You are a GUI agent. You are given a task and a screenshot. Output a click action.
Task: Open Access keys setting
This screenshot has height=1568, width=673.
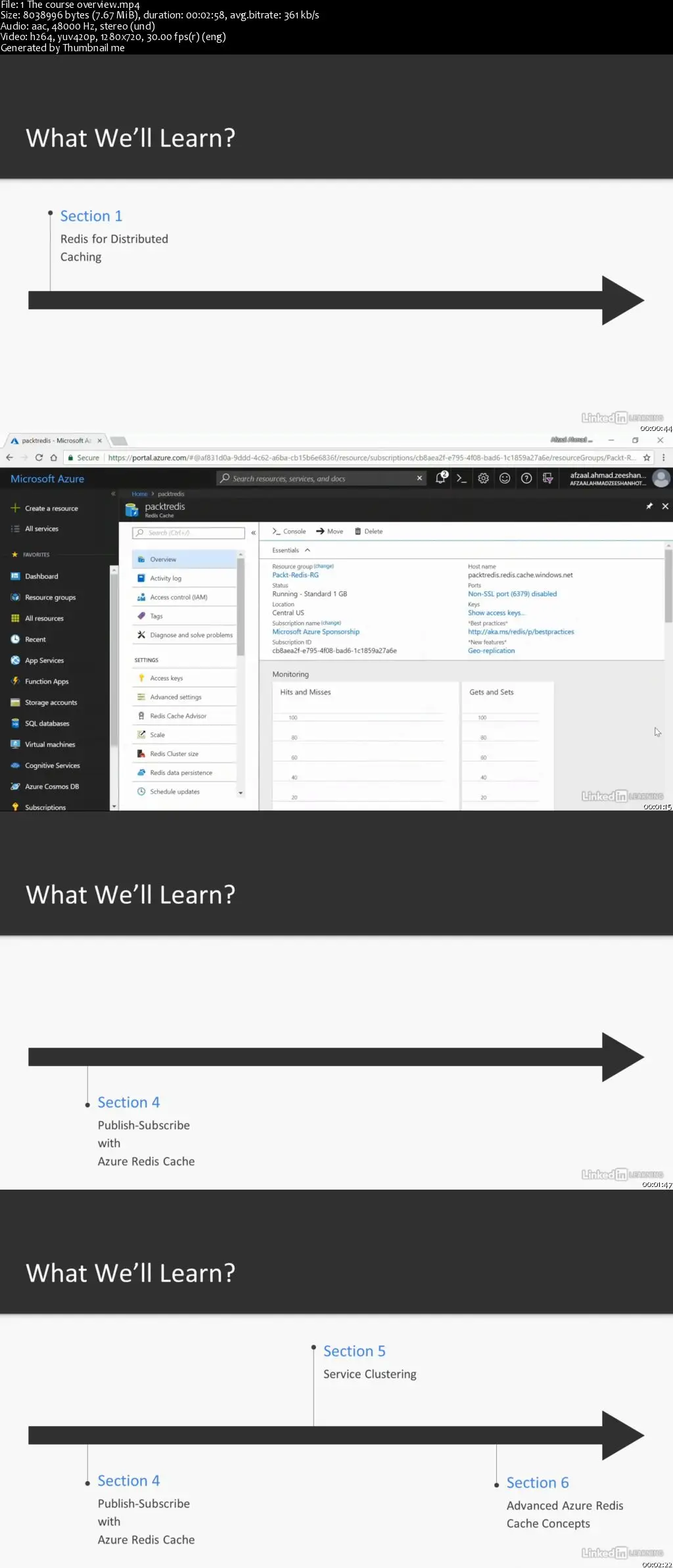(x=184, y=678)
